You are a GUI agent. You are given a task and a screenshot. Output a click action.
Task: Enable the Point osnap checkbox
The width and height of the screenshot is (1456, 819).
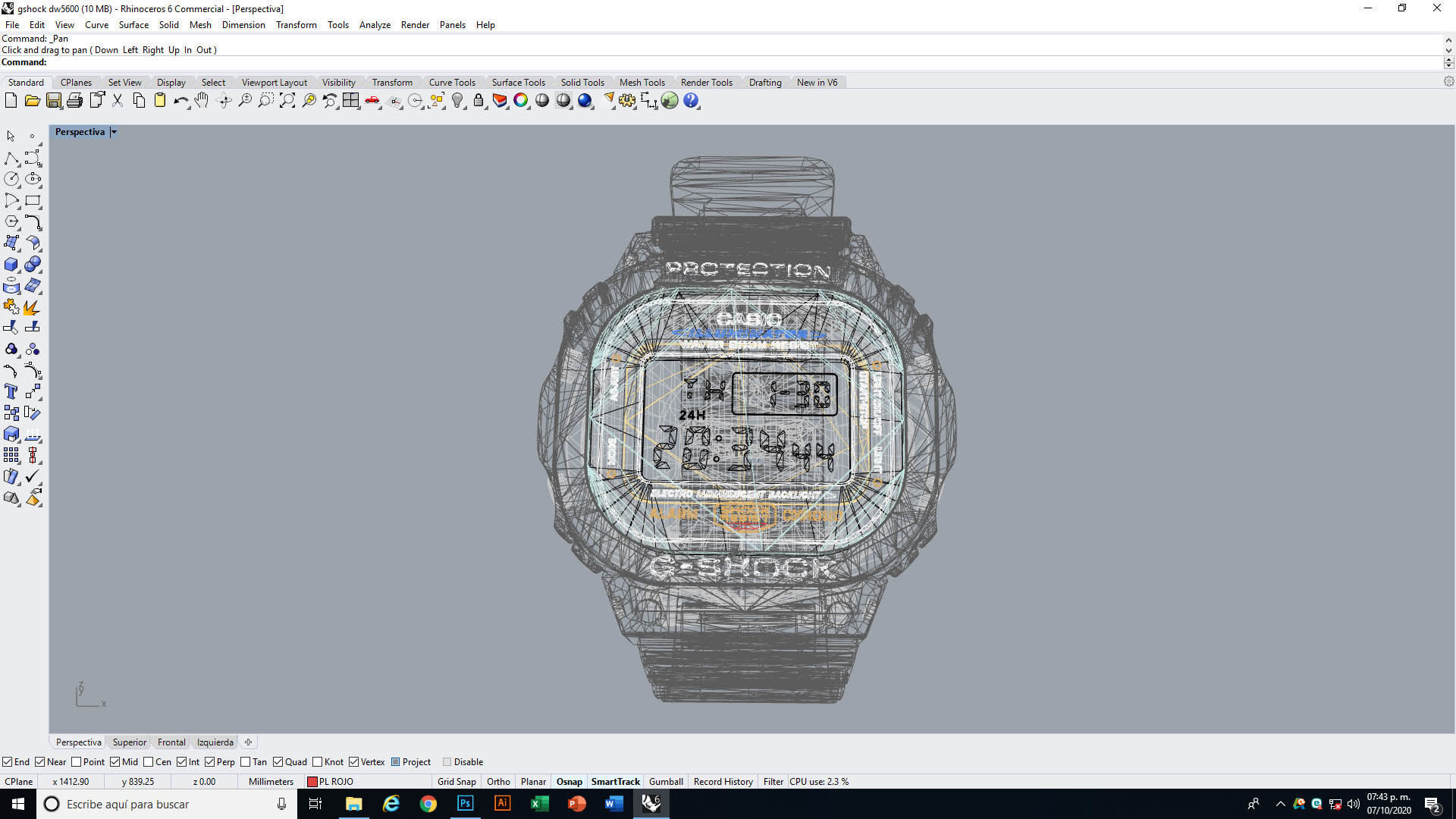click(x=76, y=762)
